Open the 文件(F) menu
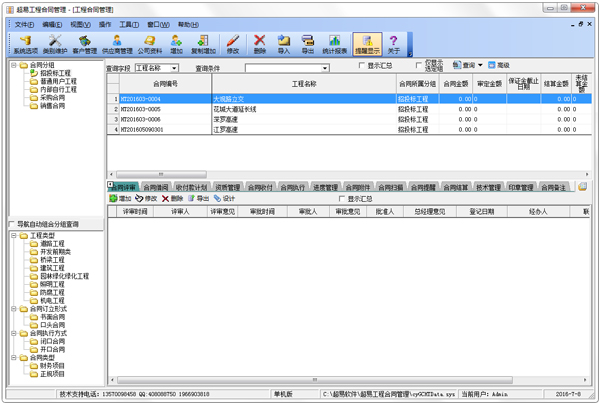This screenshot has height=404, width=600. (x=24, y=24)
